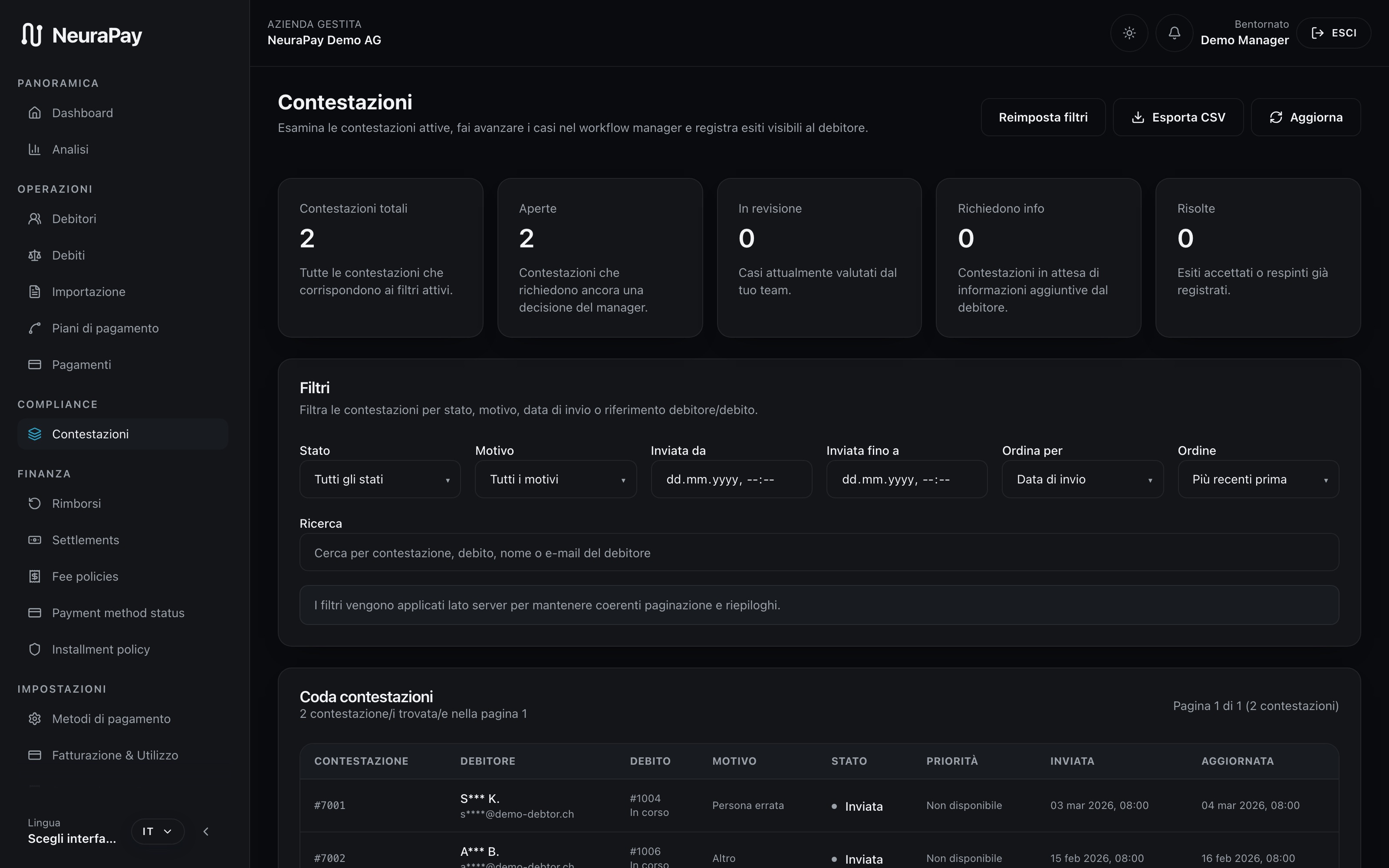Screen dimensions: 1389x868
Task: Click Demo Manager user name
Action: pos(1244,40)
